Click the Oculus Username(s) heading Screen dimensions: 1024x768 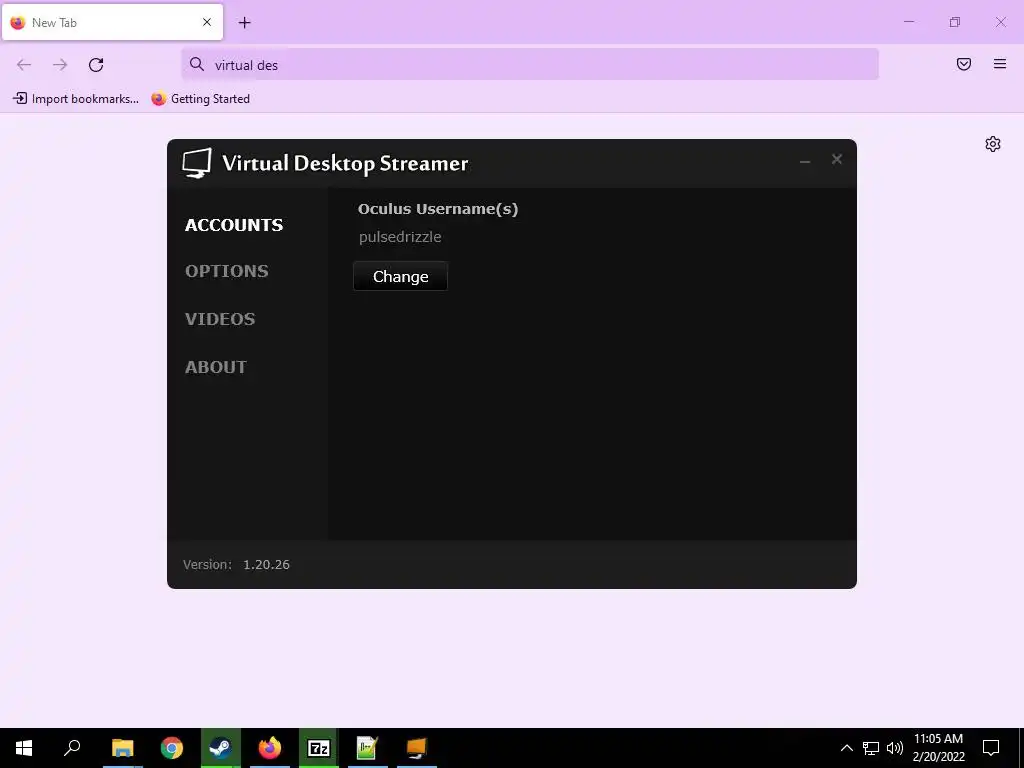click(438, 209)
